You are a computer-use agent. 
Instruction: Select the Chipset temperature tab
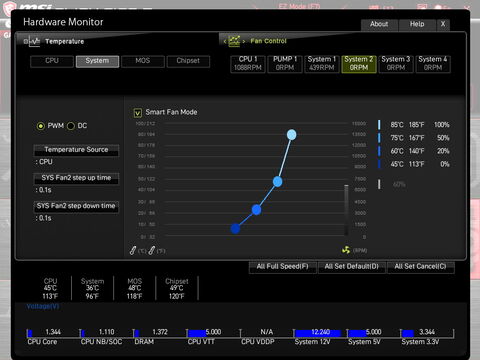pyautogui.click(x=188, y=61)
